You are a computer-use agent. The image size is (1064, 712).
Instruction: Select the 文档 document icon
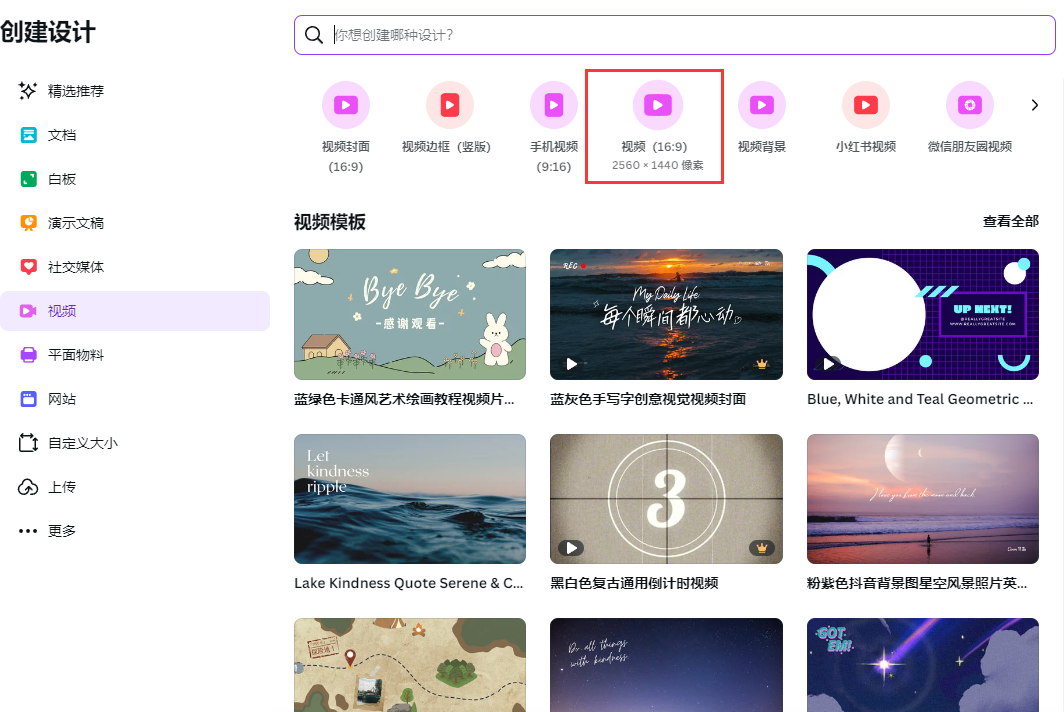(28, 135)
